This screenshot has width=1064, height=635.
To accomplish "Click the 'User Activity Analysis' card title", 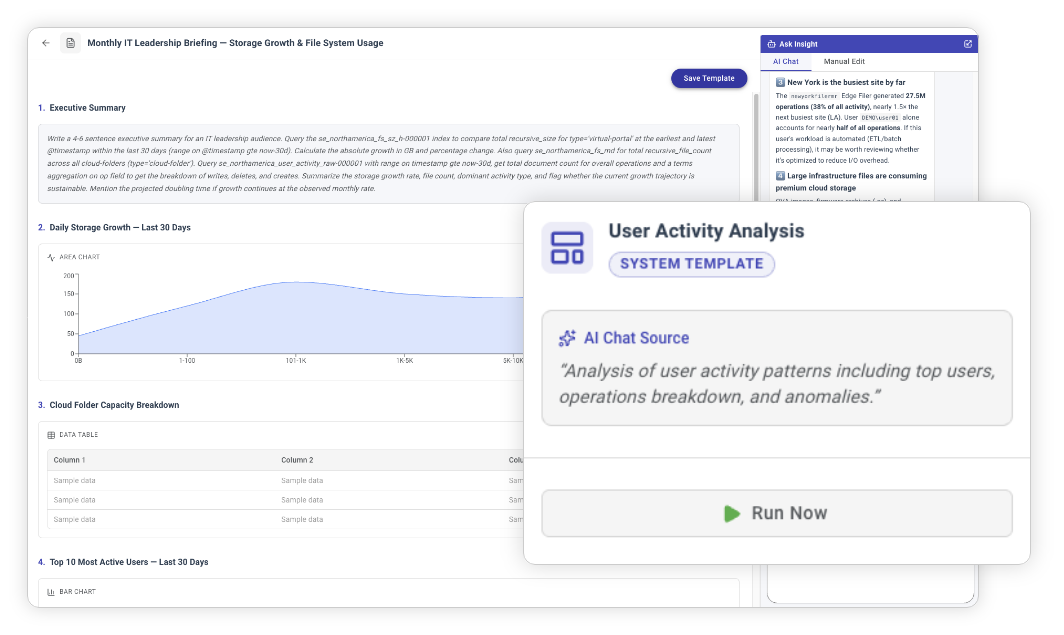I will [x=706, y=231].
